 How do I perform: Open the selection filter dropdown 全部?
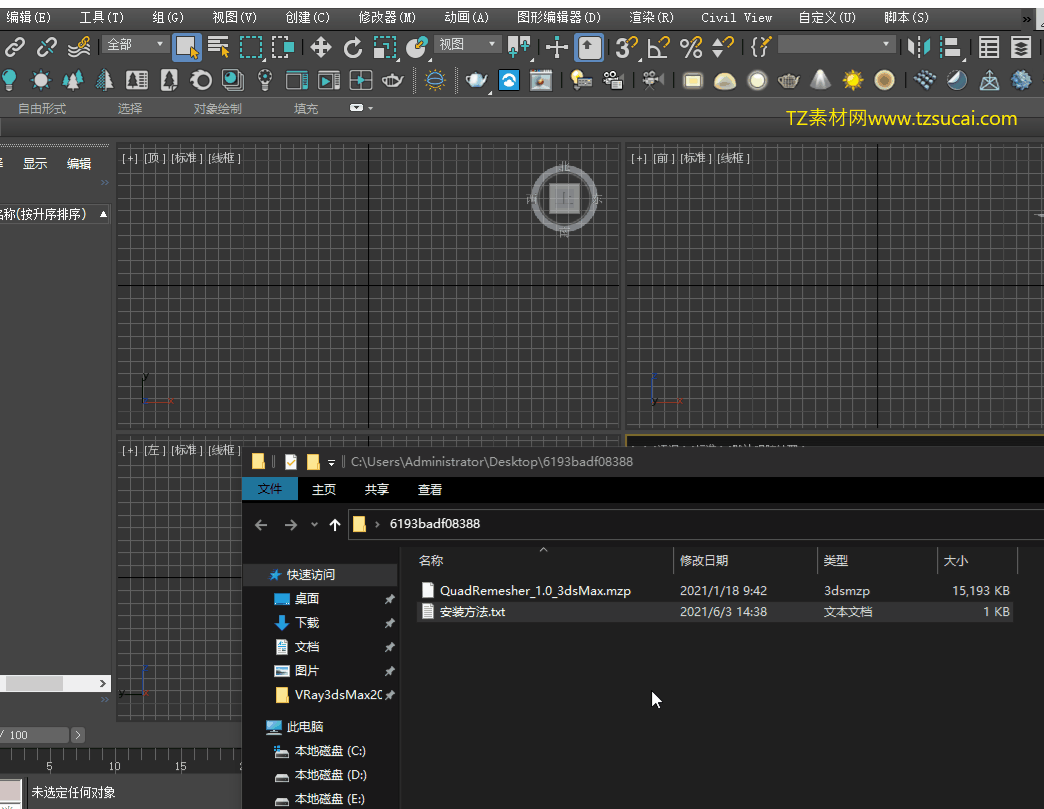click(x=135, y=45)
